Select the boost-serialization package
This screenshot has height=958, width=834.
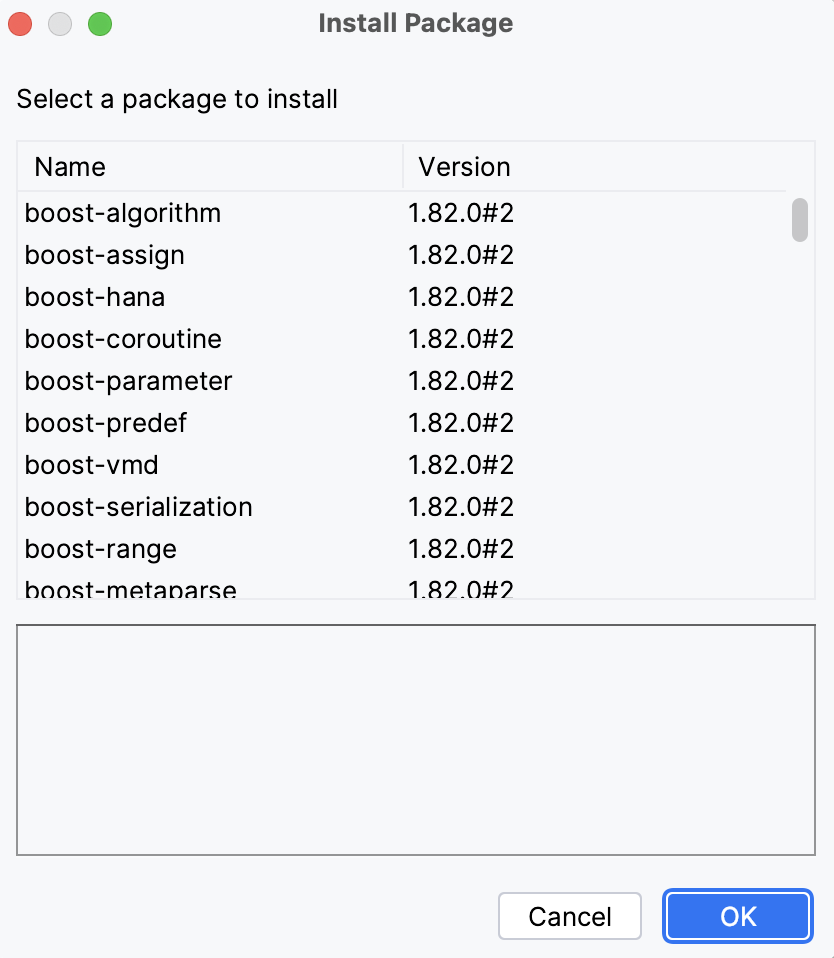(138, 507)
